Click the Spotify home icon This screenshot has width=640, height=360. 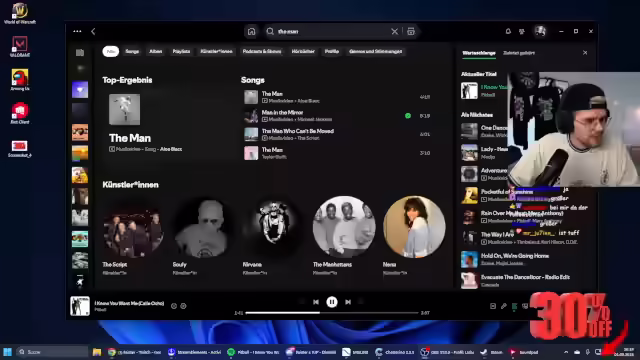click(251, 31)
